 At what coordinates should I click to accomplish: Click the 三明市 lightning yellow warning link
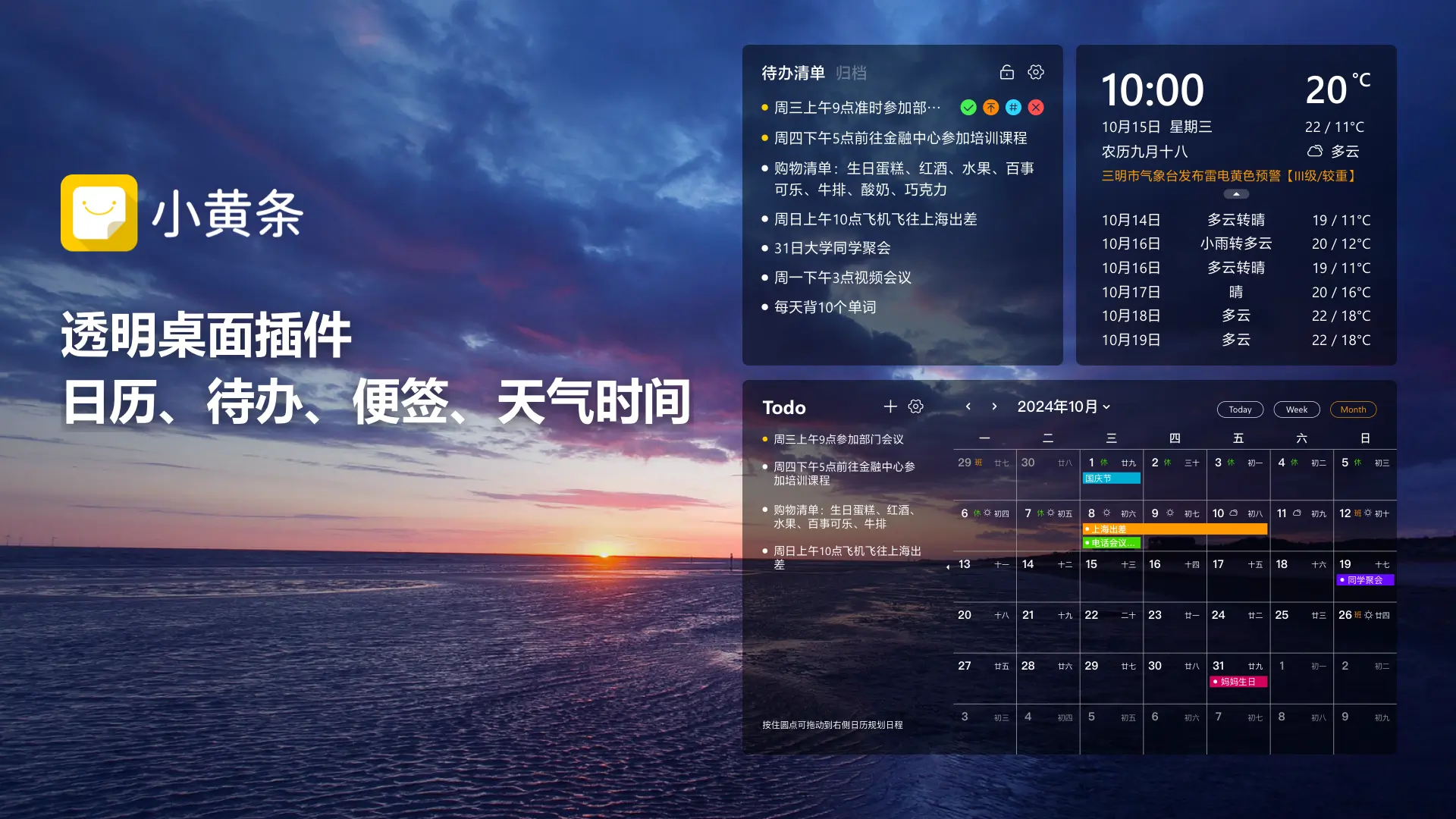[1228, 176]
